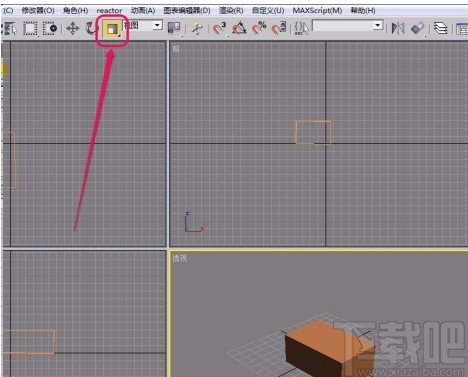This screenshot has height=377, width=468.
Task: Select the box outline in bottom-left viewport
Action: click(28, 342)
